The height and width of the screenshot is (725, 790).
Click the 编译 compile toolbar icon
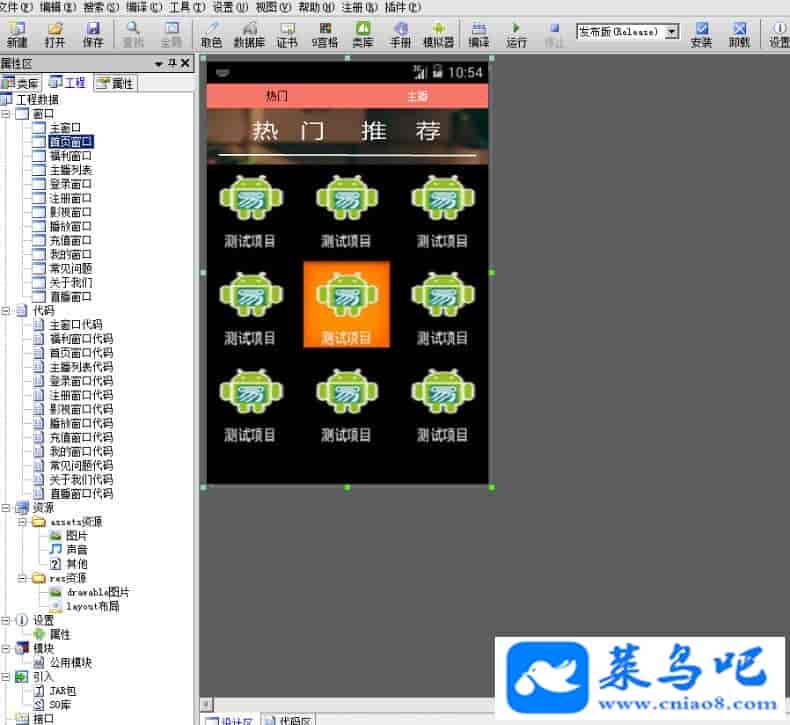(479, 34)
